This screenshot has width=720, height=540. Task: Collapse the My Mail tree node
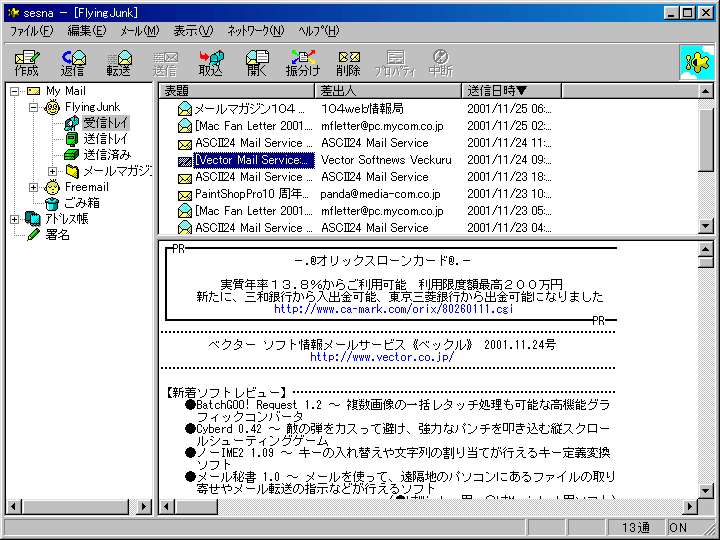click(15, 91)
